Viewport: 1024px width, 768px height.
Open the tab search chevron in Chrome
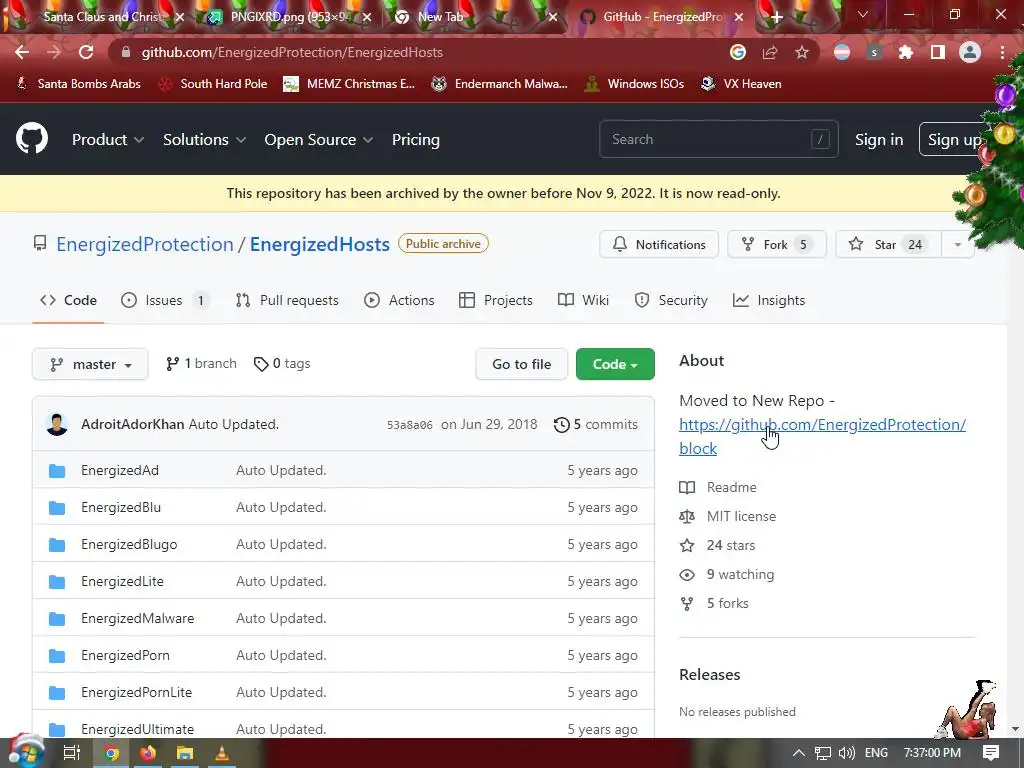(863, 14)
